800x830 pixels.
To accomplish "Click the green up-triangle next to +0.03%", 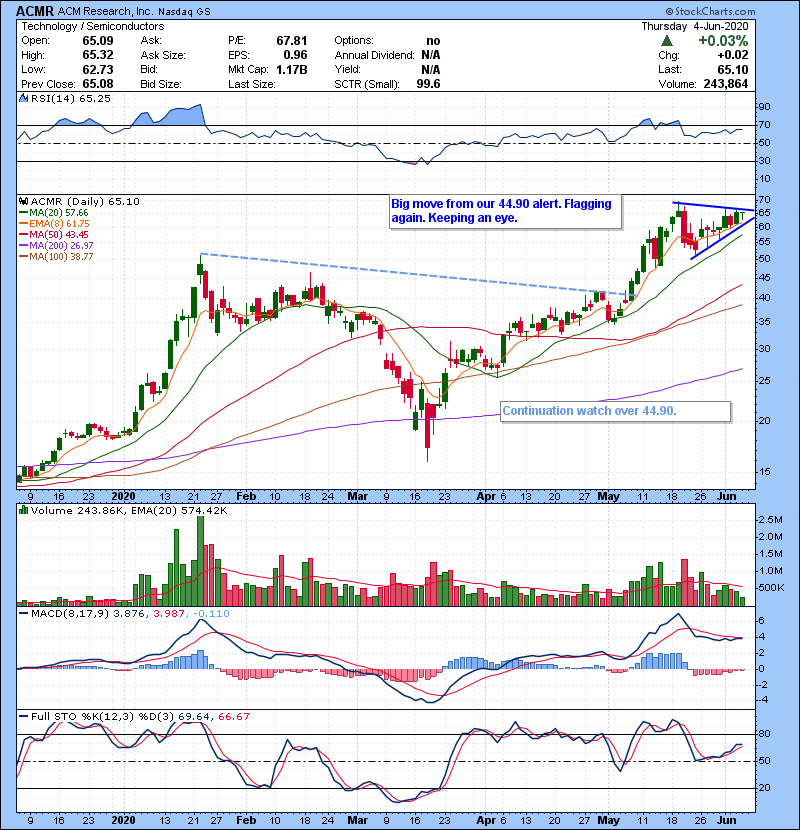I will pos(667,41).
